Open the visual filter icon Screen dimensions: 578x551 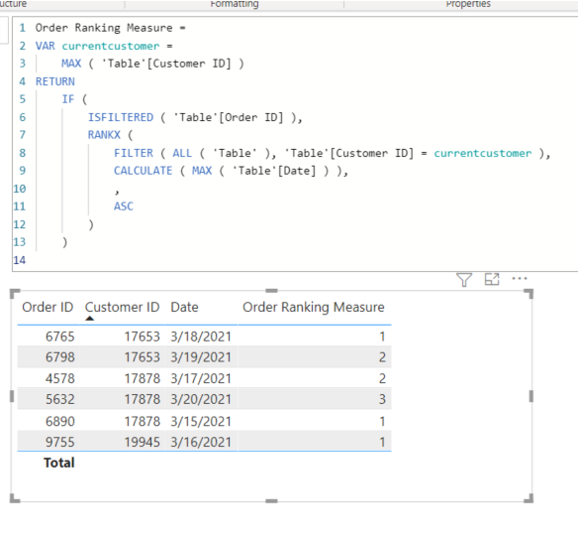[464, 280]
